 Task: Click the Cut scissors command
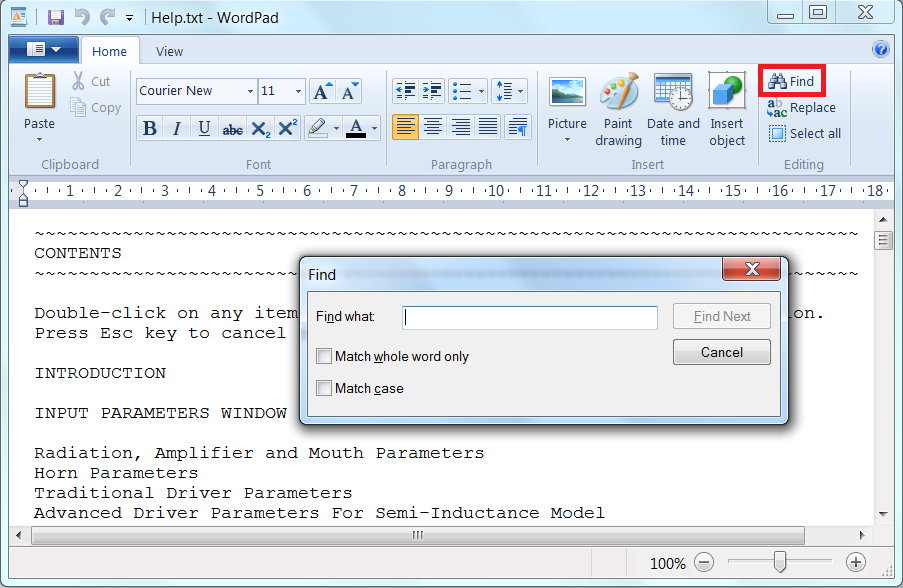(x=91, y=81)
